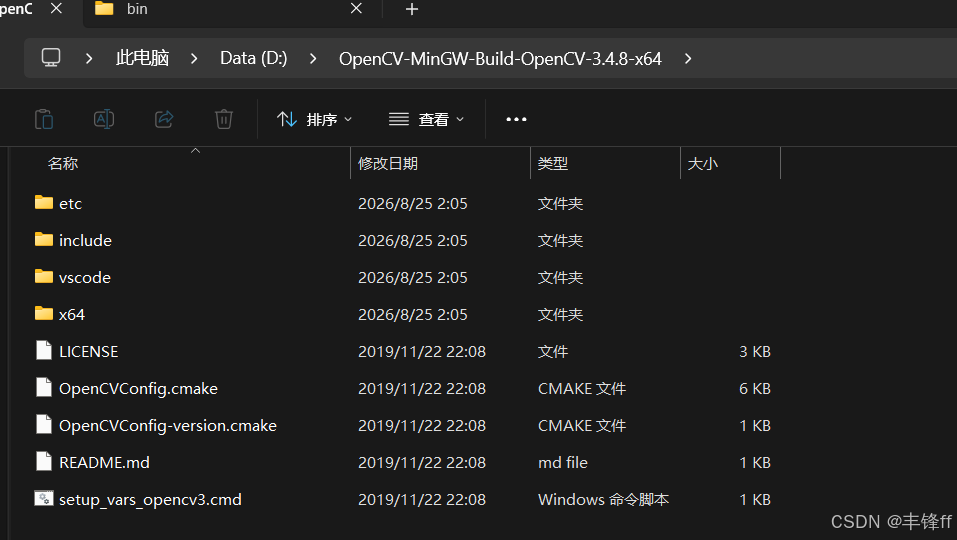This screenshot has height=540, width=957.
Task: Click the OpenCVConfig-version.cmake file name
Action: 168,426
